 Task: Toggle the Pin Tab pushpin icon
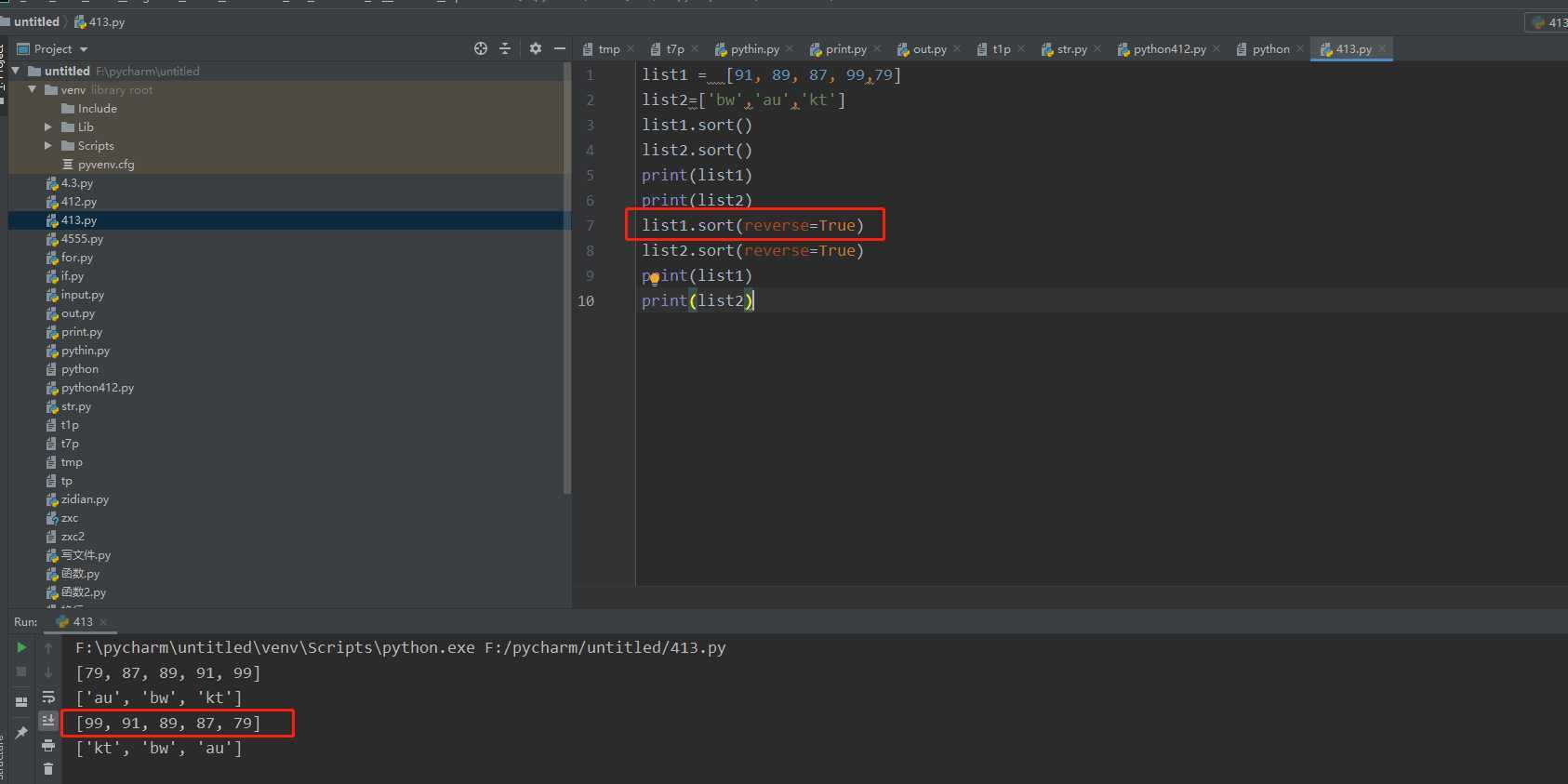pyautogui.click(x=21, y=733)
